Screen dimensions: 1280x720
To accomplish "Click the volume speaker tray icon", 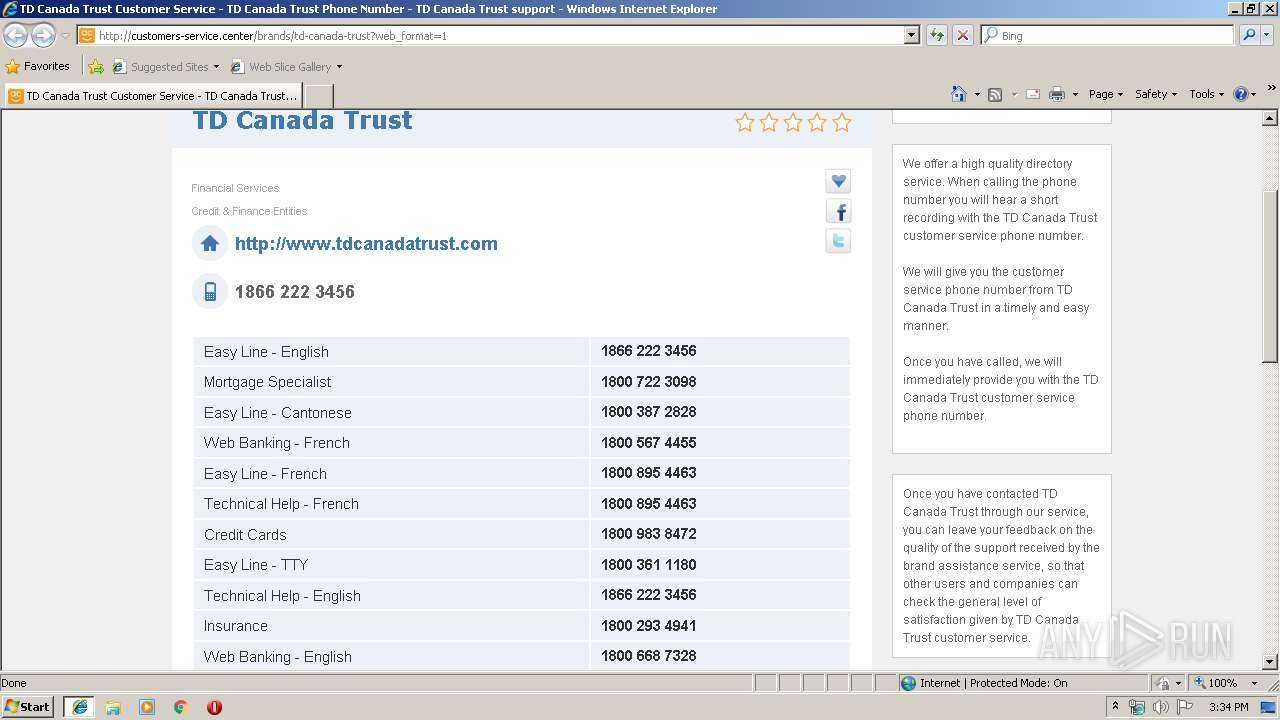I will point(1161,707).
